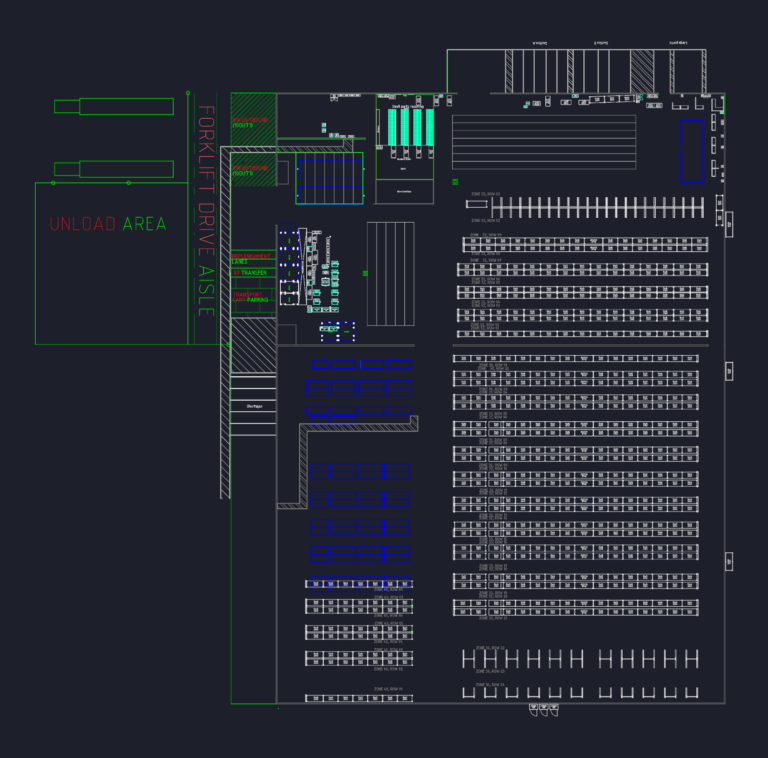This screenshot has width=768, height=758.
Task: Select the ZONE 44, ROW 02 label
Action: pos(388,669)
